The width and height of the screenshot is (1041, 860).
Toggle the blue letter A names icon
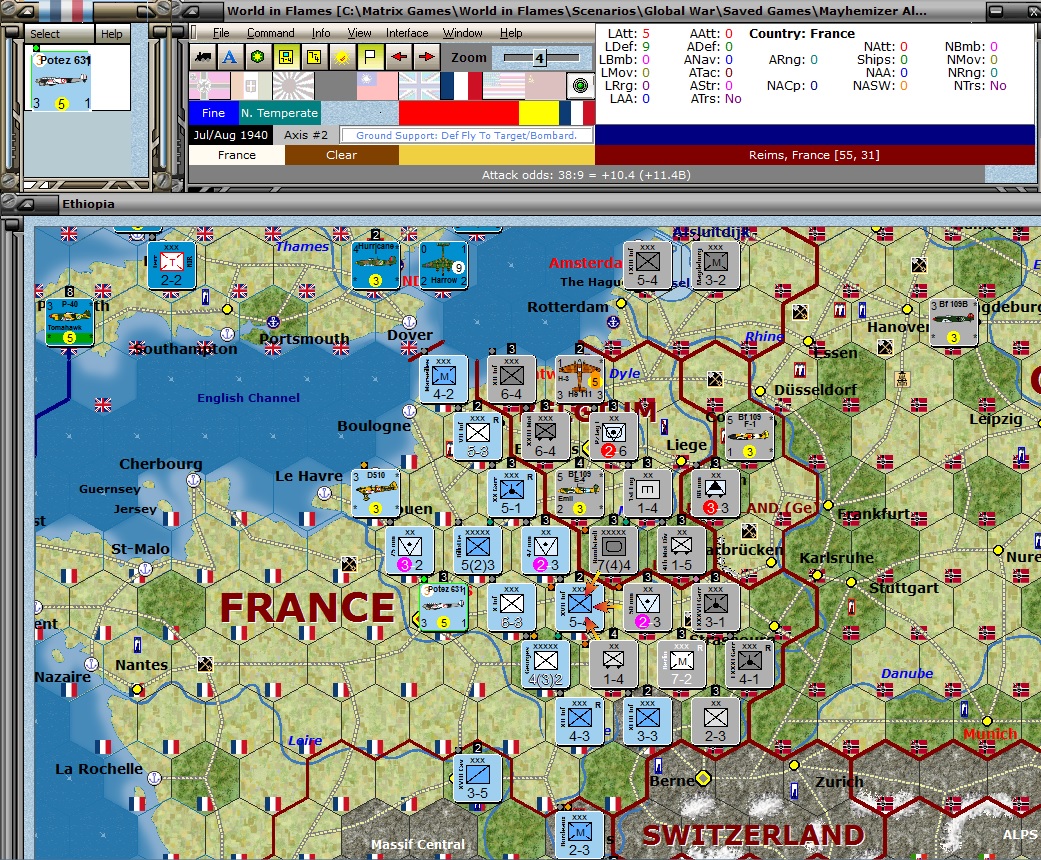[x=230, y=57]
